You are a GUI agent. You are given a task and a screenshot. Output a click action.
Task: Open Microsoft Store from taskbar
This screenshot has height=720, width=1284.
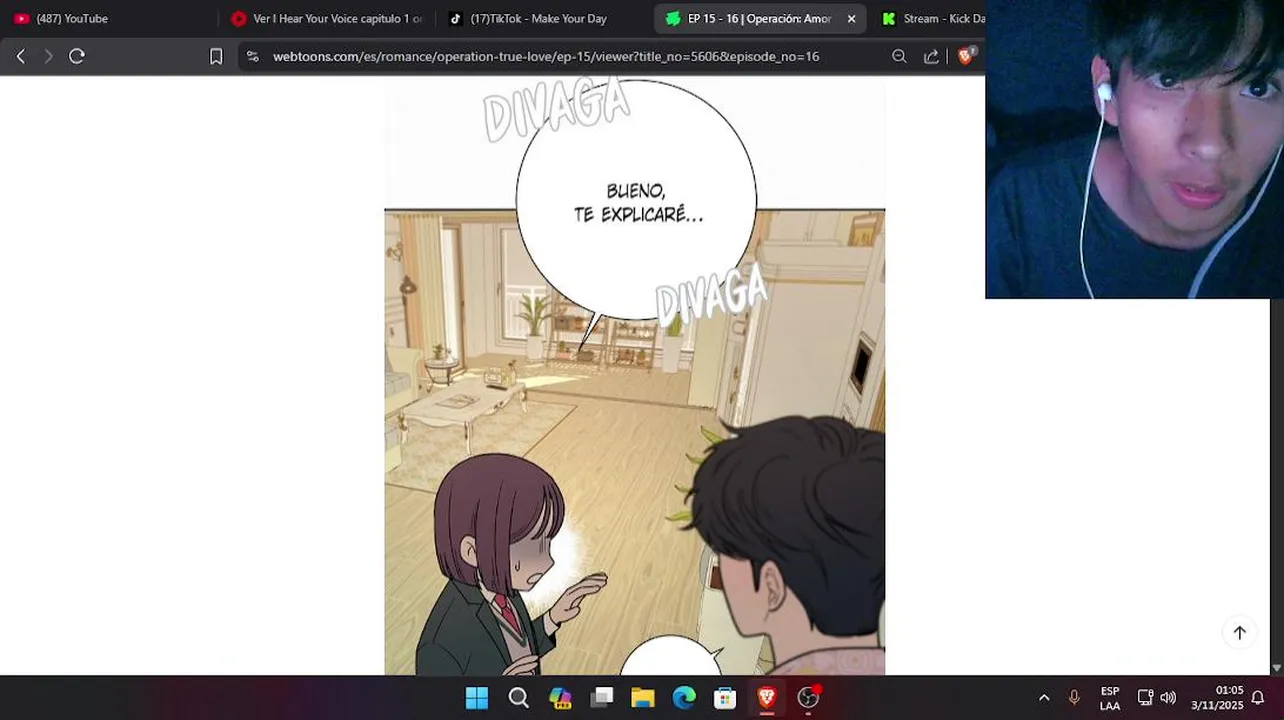725,698
